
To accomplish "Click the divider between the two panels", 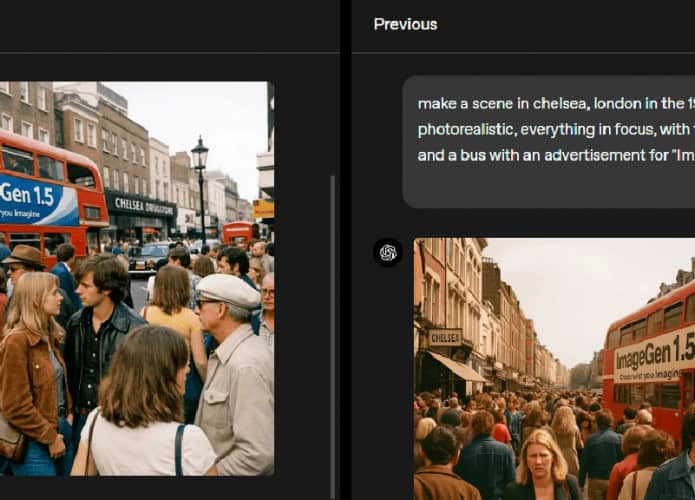I will pyautogui.click(x=345, y=250).
